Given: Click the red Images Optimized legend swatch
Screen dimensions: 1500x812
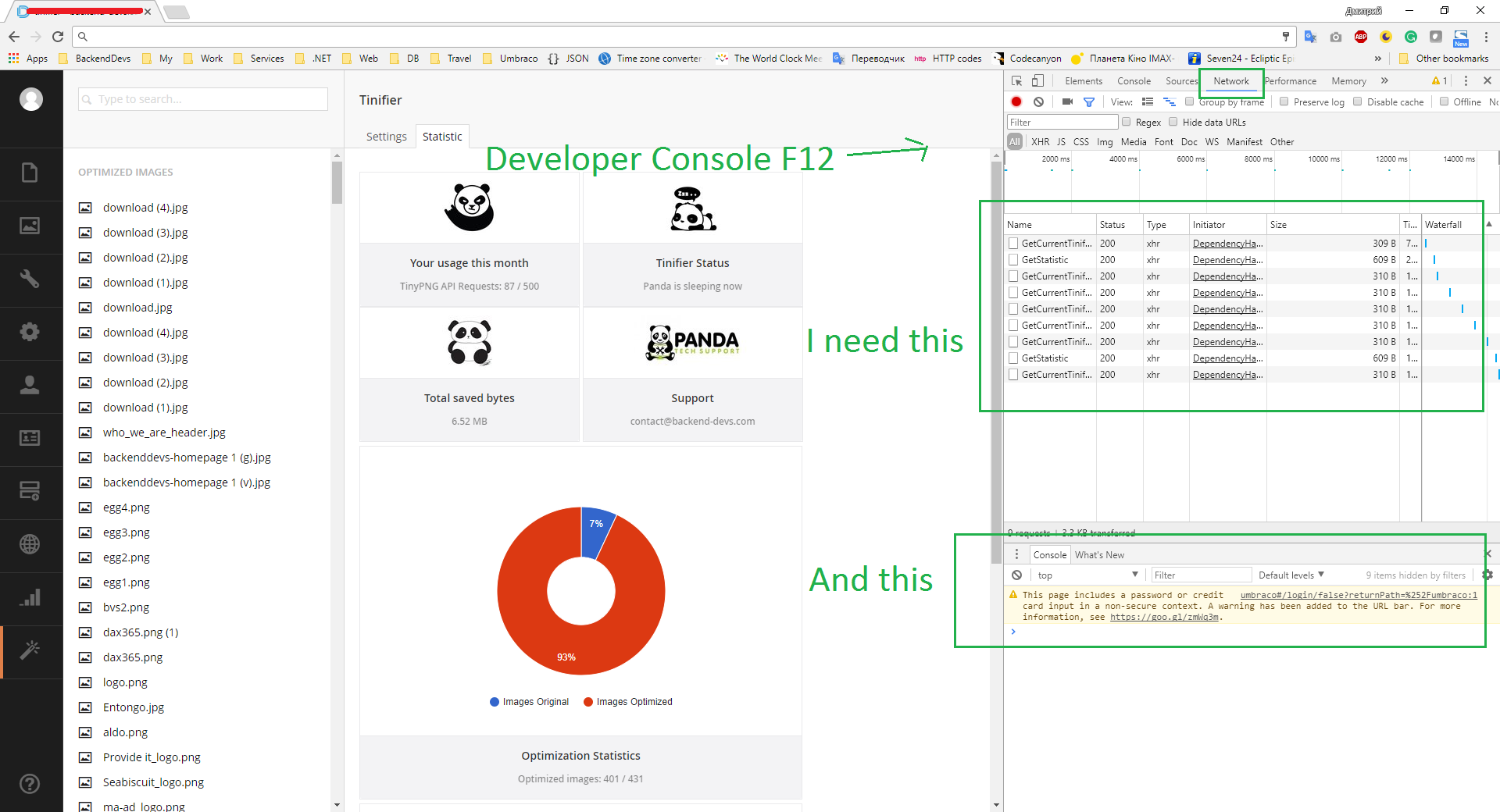Looking at the screenshot, I should tap(588, 702).
